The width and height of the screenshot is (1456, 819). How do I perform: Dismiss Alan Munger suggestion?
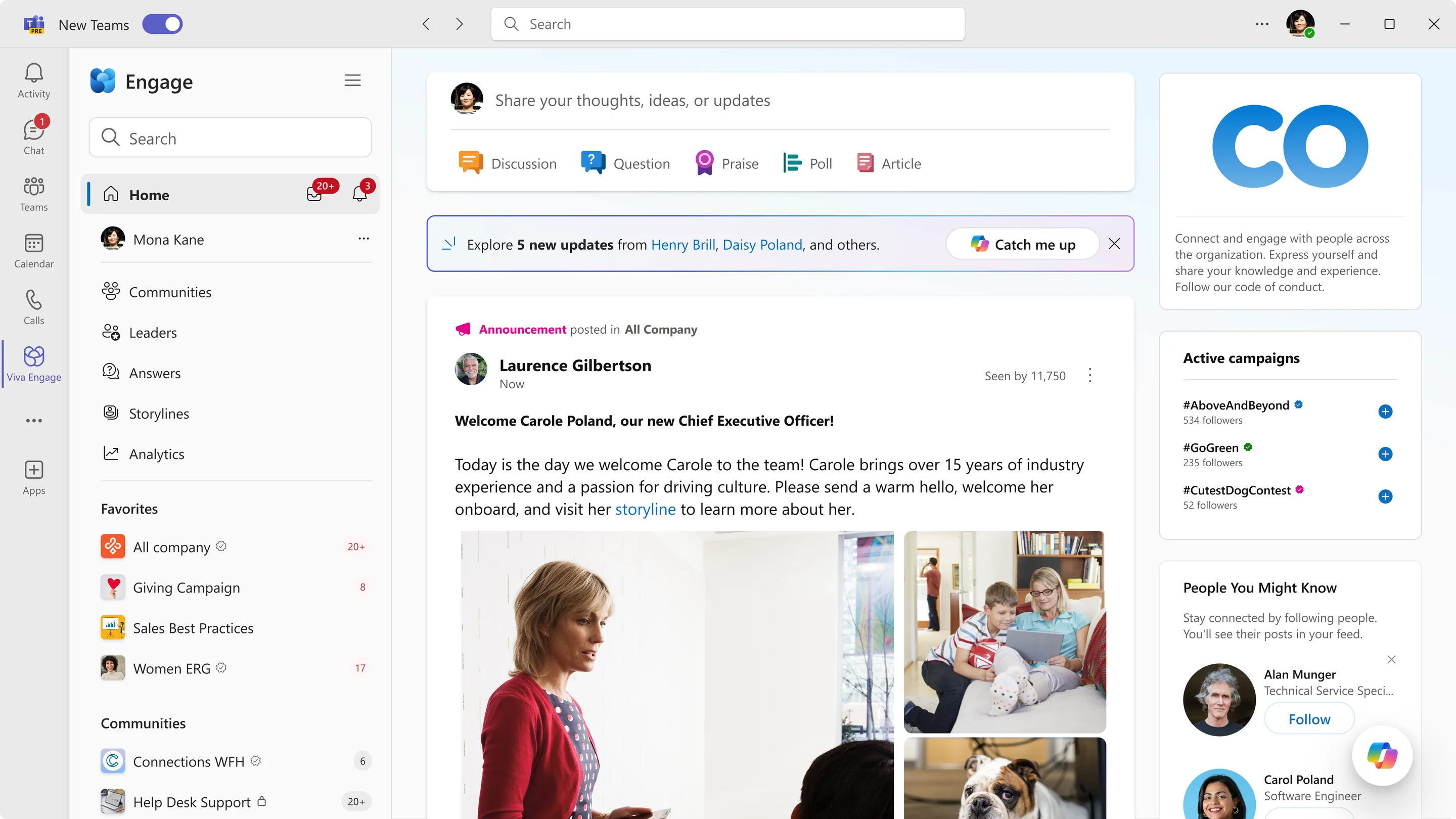coord(1391,659)
